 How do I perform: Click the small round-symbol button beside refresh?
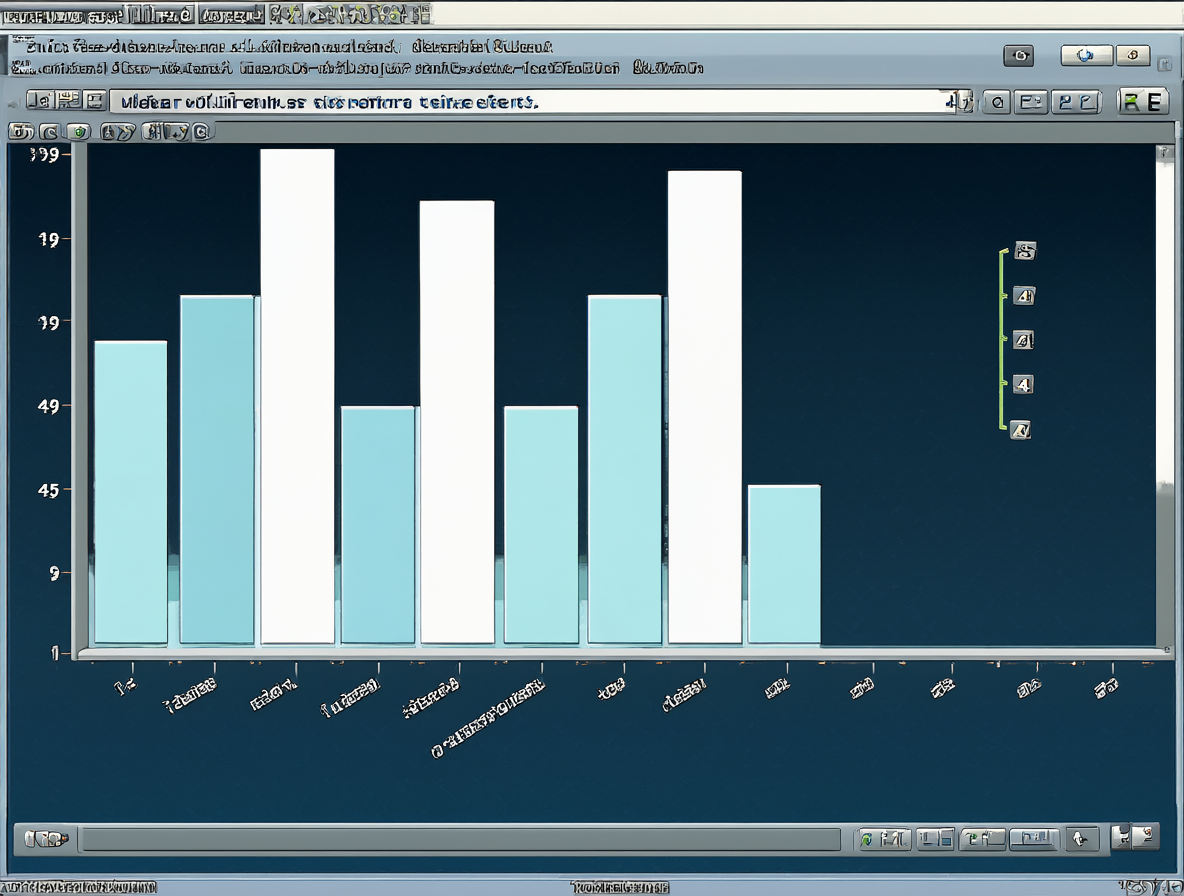[1133, 55]
